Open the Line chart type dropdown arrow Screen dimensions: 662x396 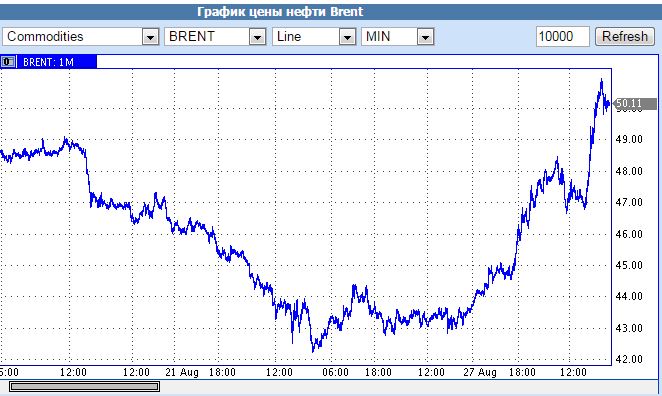click(347, 37)
